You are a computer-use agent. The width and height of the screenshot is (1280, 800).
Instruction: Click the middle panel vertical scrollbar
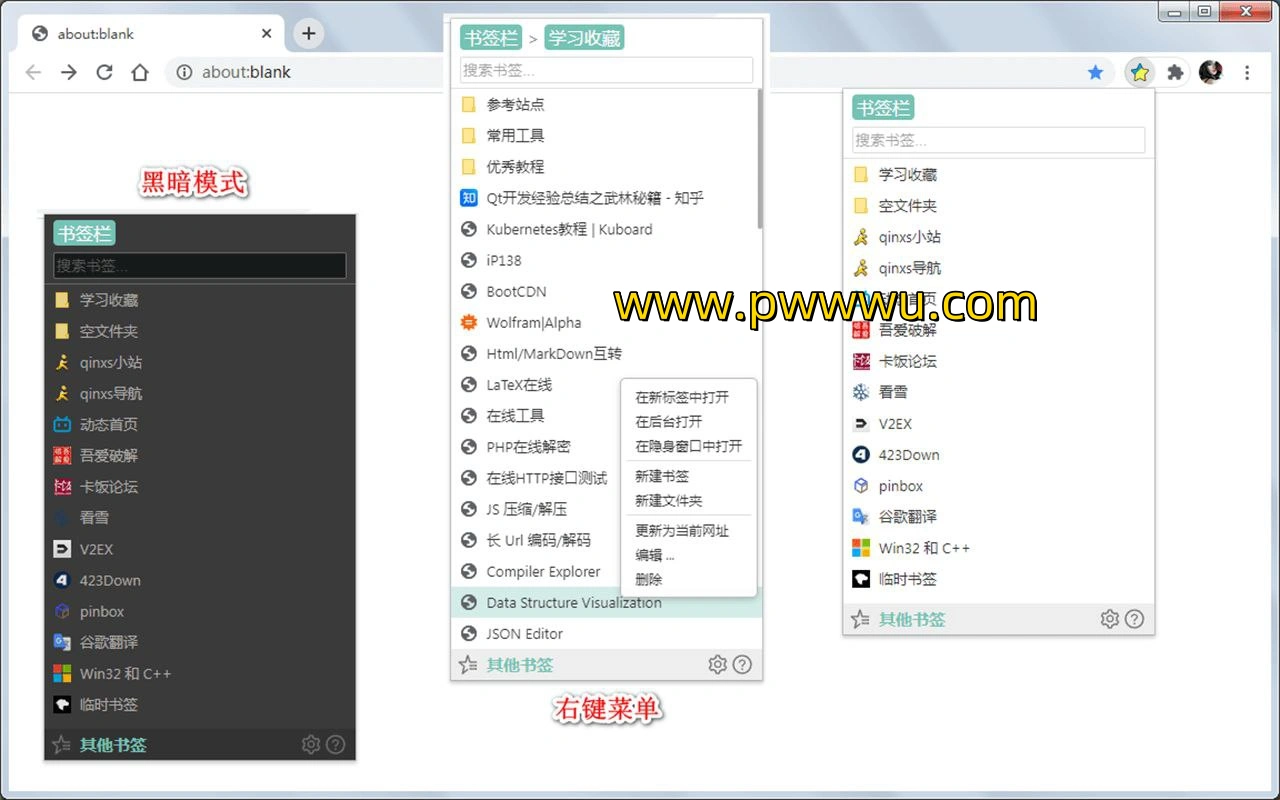760,160
